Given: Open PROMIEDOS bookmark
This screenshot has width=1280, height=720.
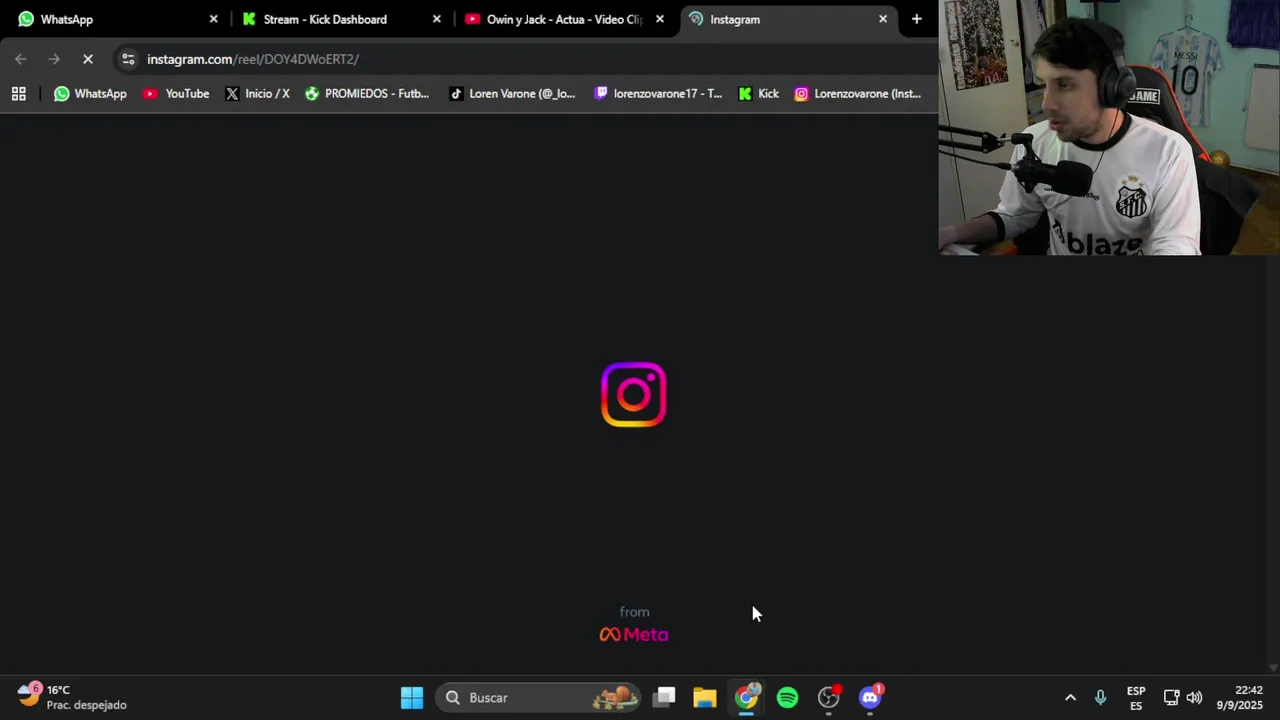Looking at the screenshot, I should [366, 94].
